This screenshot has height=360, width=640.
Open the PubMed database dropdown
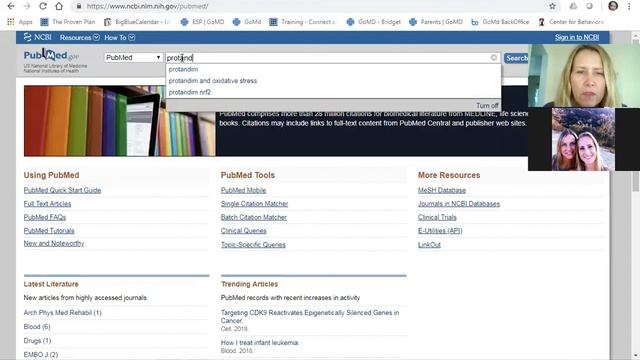(x=133, y=58)
